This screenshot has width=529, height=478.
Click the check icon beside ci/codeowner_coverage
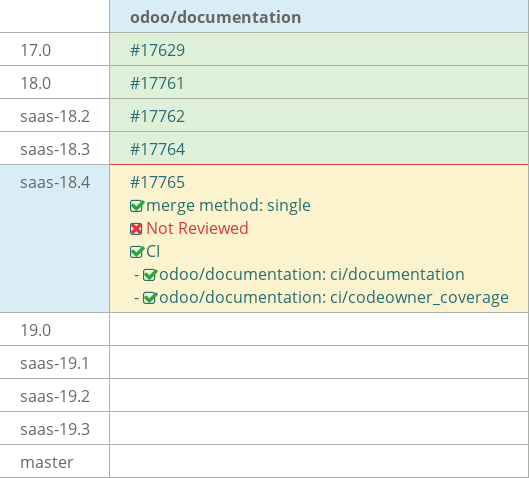pyautogui.click(x=149, y=298)
